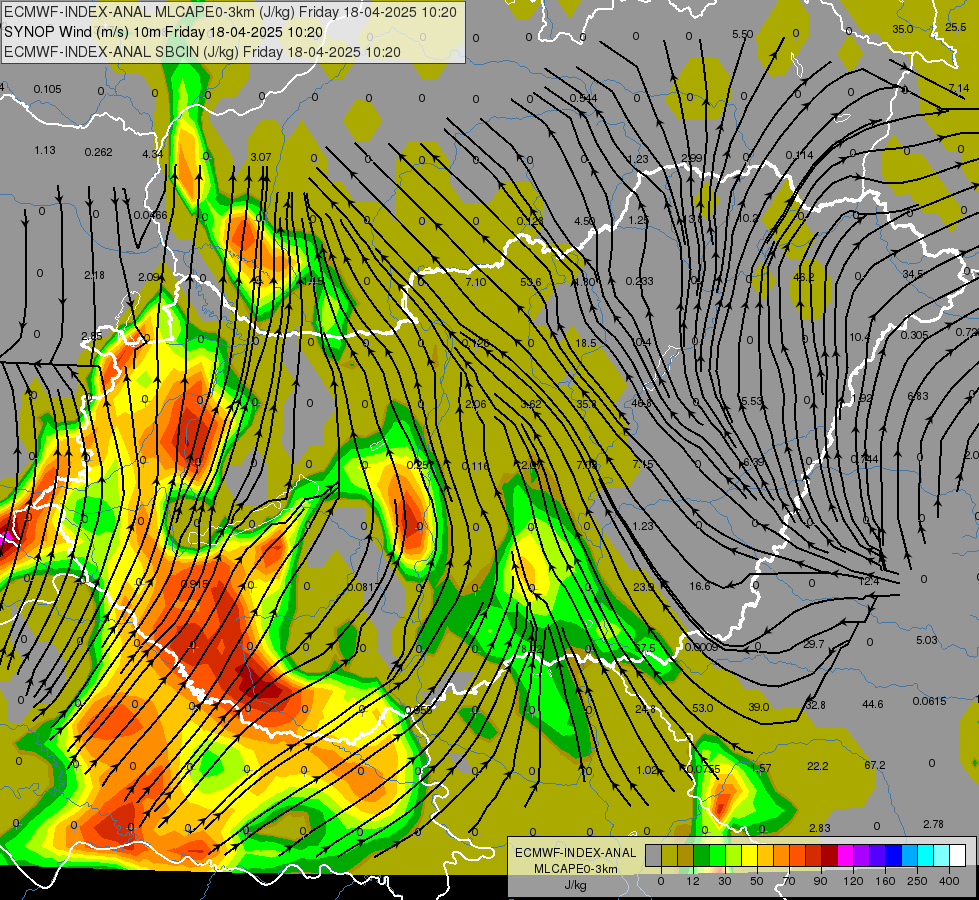Click the map value 0.0817

pos(363,587)
